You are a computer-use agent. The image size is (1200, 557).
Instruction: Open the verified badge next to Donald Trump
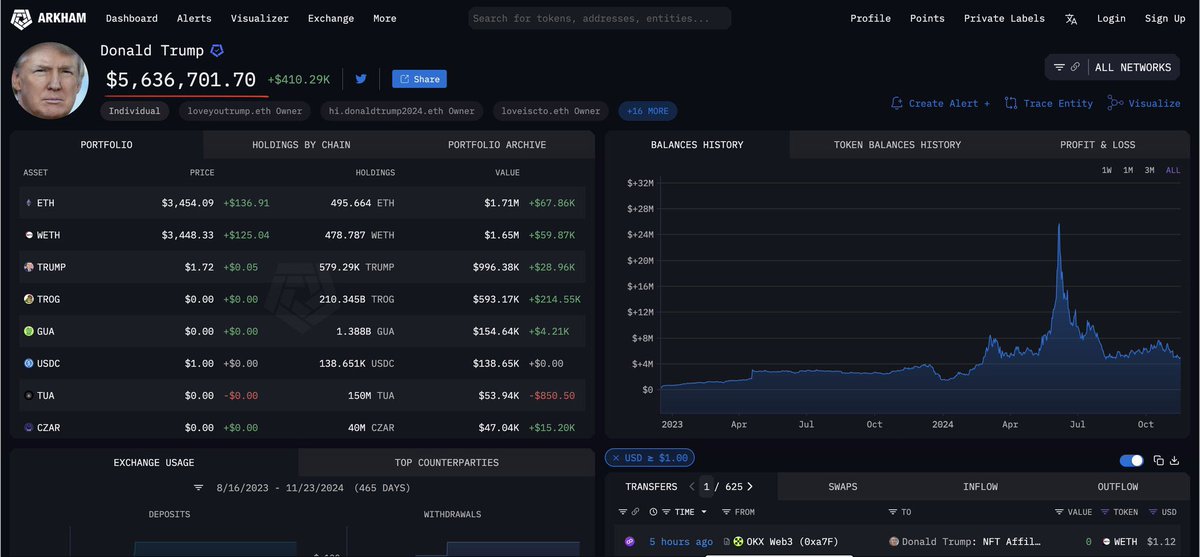pos(217,51)
